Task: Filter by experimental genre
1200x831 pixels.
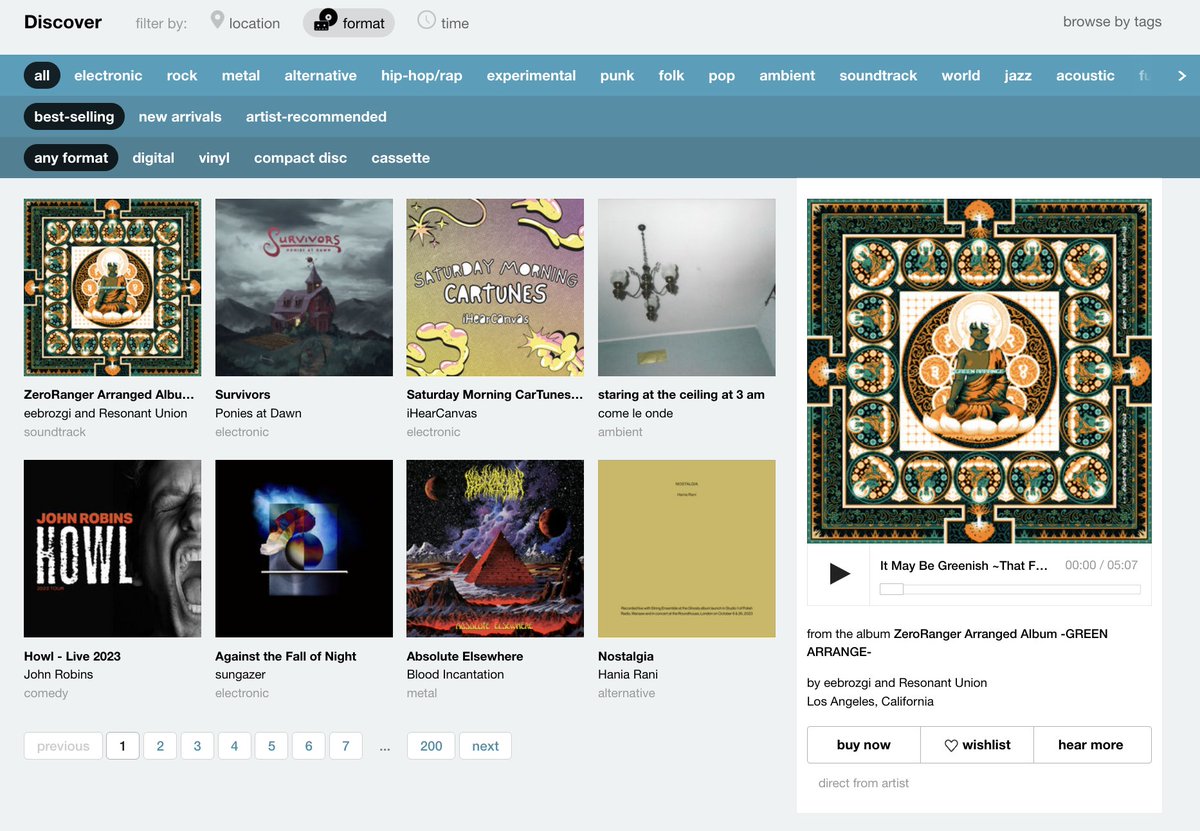Action: [x=531, y=75]
